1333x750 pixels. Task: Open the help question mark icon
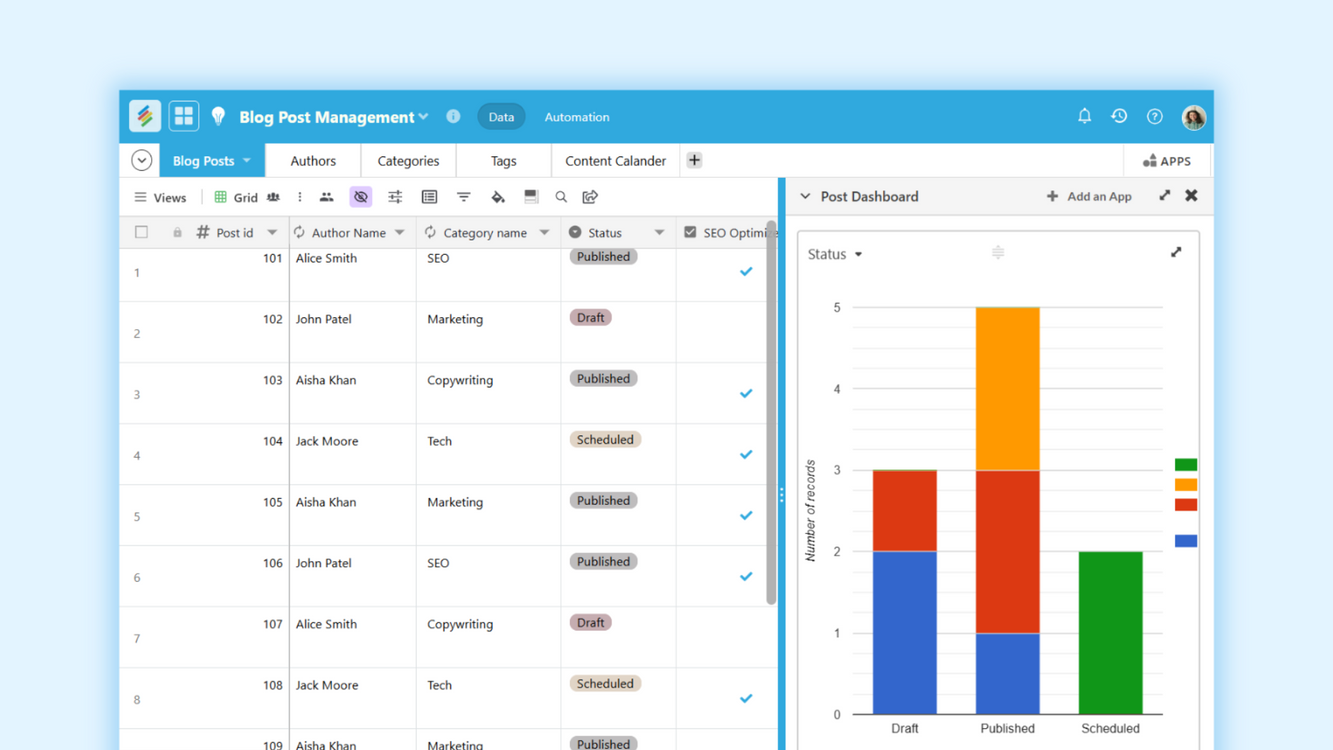click(x=1154, y=117)
